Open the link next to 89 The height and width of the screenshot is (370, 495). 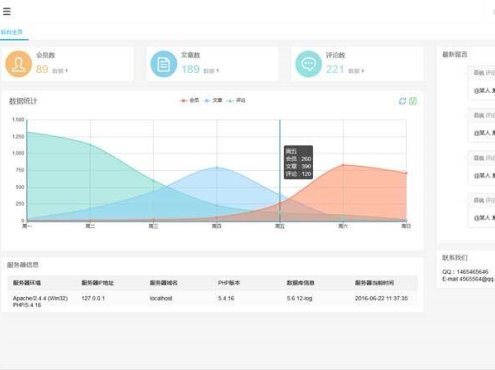click(x=60, y=71)
